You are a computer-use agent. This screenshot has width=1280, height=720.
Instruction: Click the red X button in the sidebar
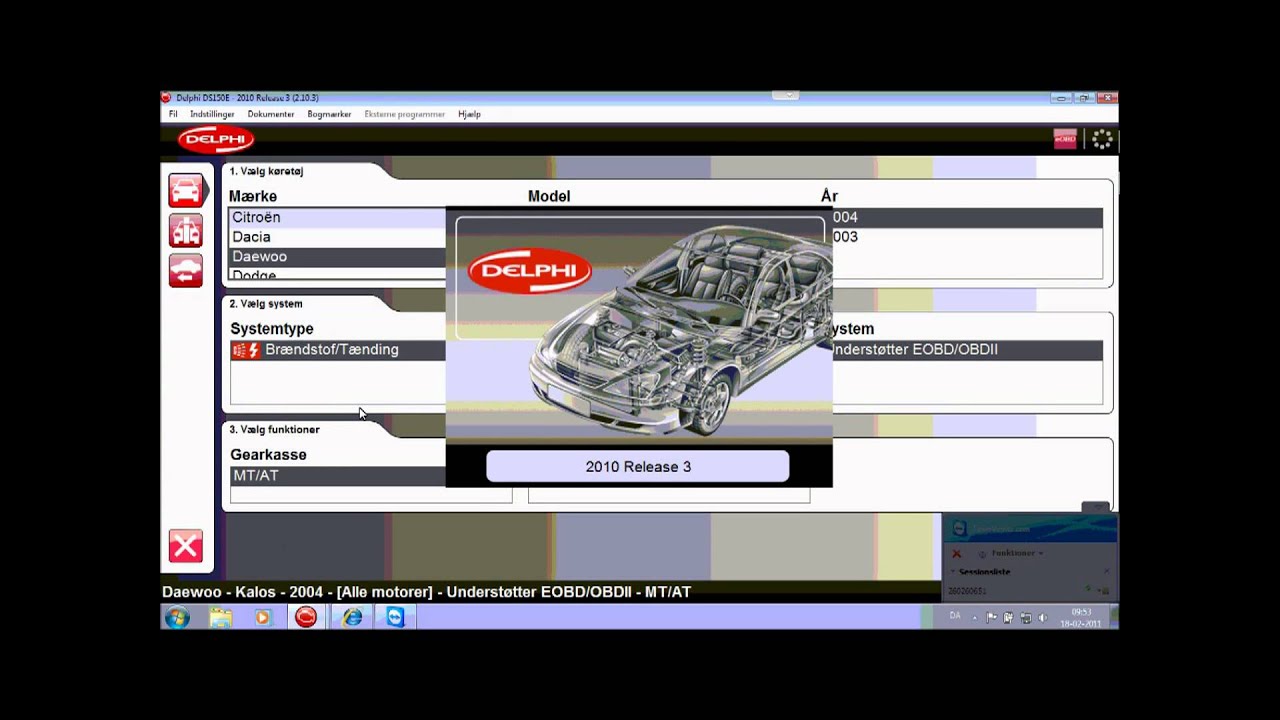185,546
